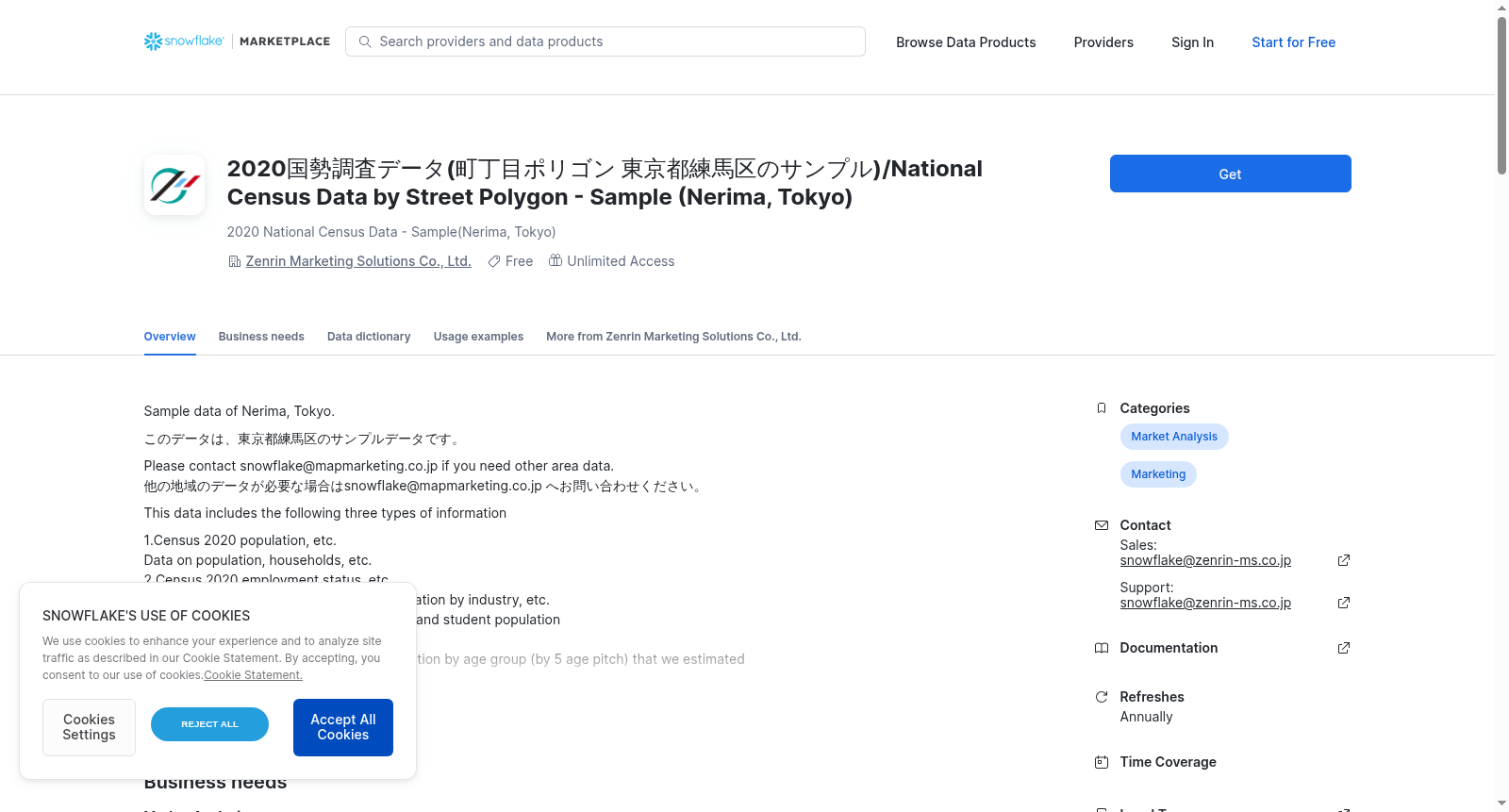Screen dimensions: 1509x812
Task: Click the Sales email snowflake@zenrin-ms.co.jp
Action: (1205, 560)
